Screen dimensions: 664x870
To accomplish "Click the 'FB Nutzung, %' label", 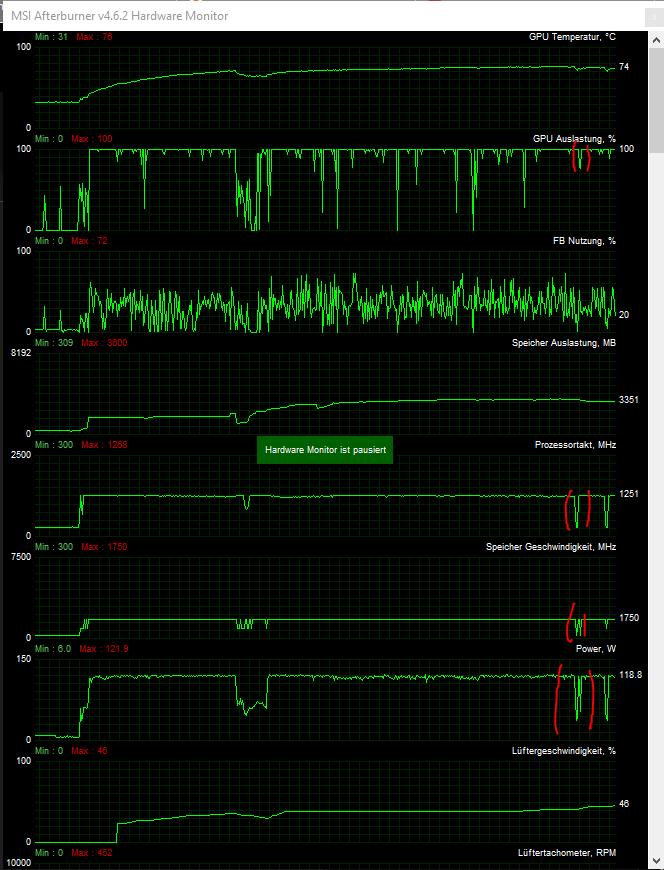I will [584, 241].
